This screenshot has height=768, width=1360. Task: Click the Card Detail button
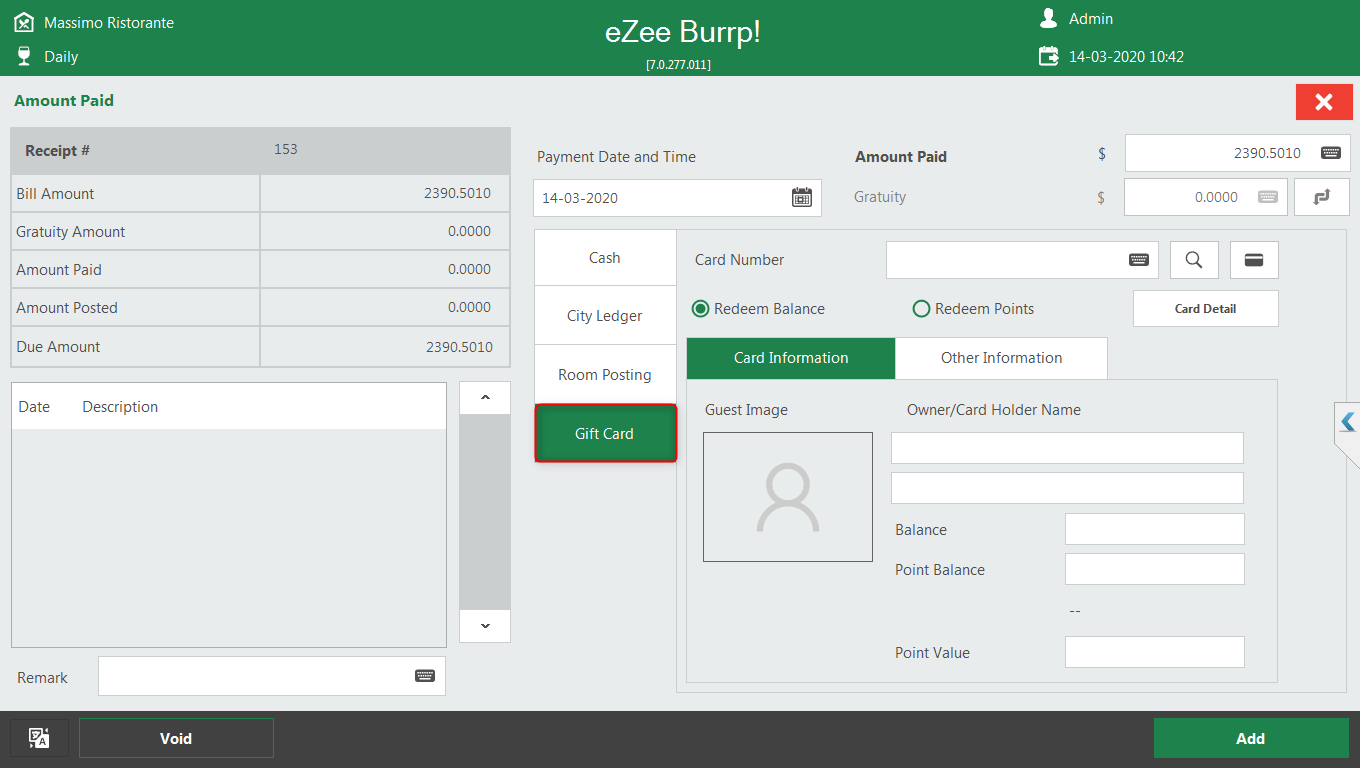click(x=1205, y=309)
